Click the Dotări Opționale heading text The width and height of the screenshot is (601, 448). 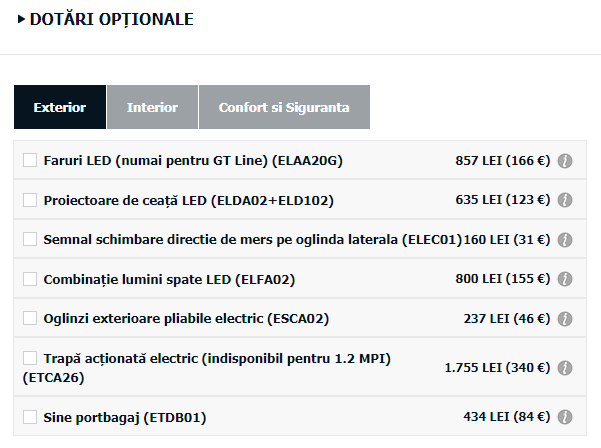tap(112, 19)
